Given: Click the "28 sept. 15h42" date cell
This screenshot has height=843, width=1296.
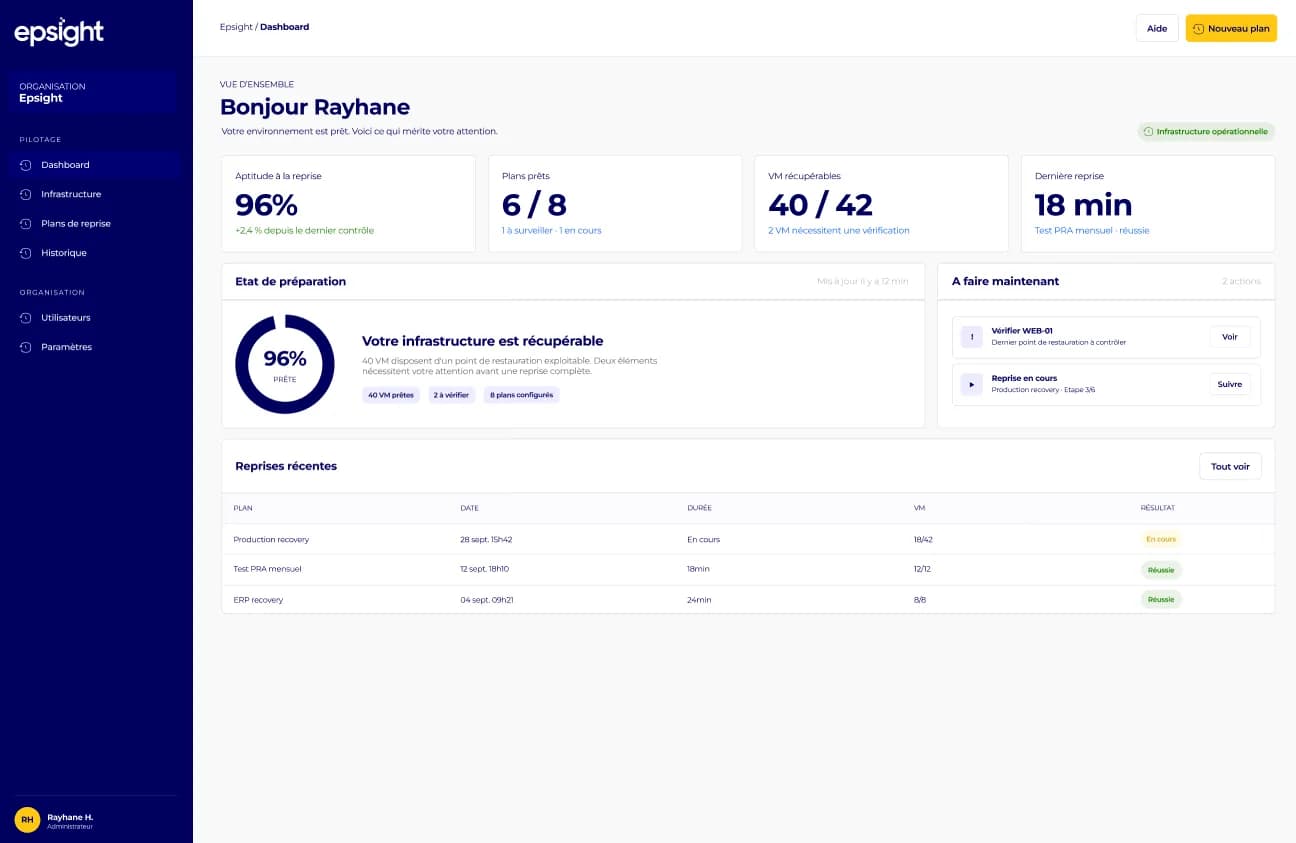Looking at the screenshot, I should coord(486,540).
